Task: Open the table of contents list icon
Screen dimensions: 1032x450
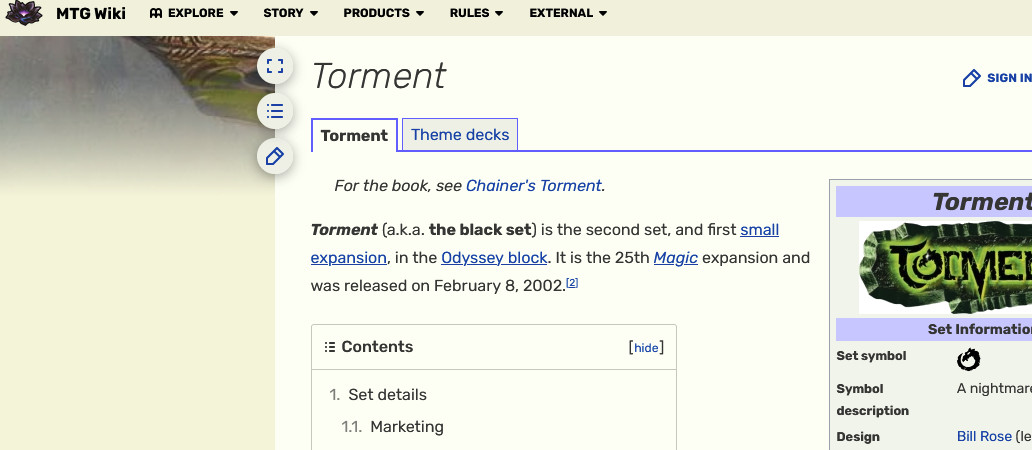Action: pyautogui.click(x=275, y=111)
